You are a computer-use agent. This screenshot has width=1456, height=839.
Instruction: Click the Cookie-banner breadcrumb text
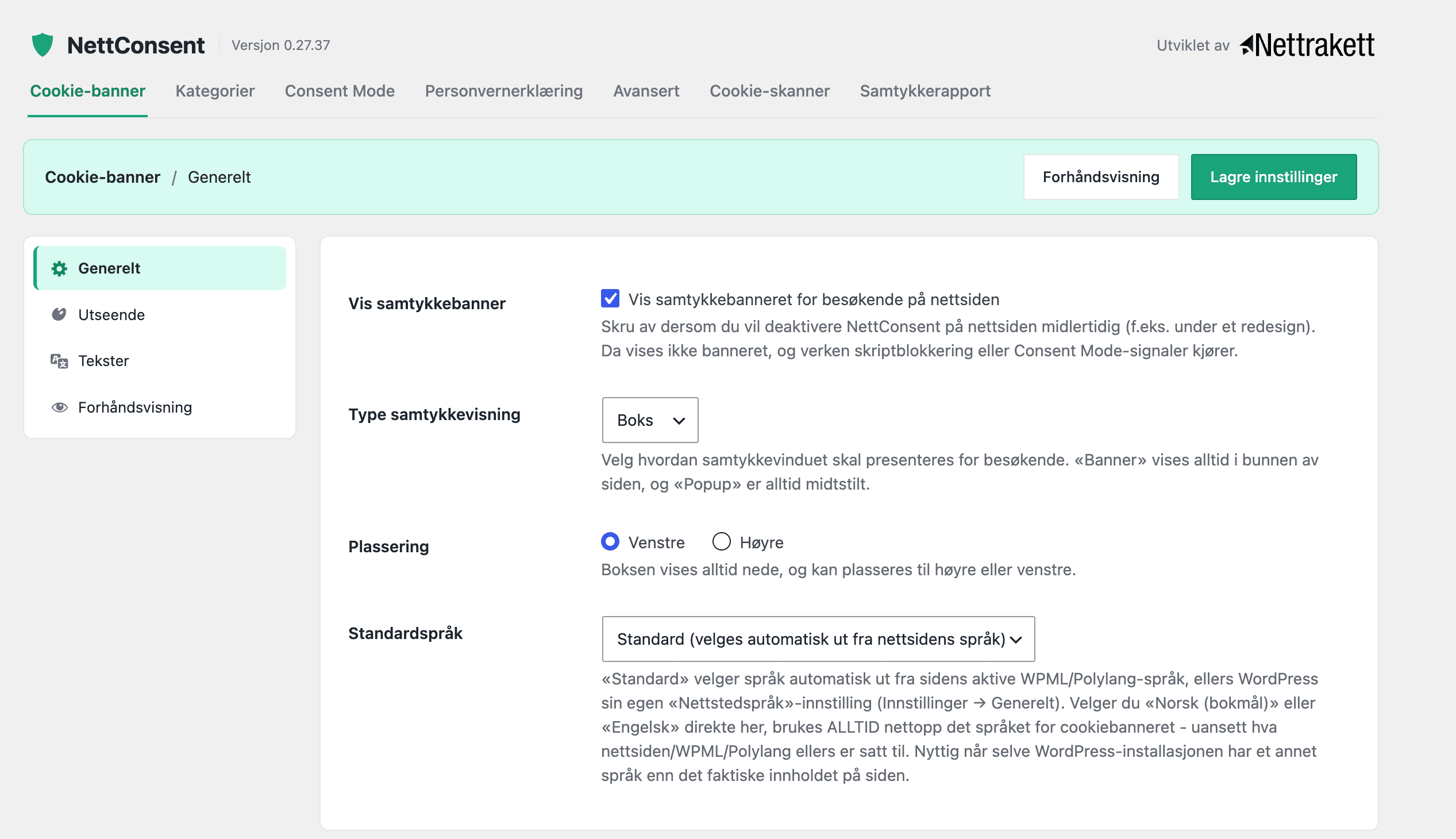click(102, 177)
